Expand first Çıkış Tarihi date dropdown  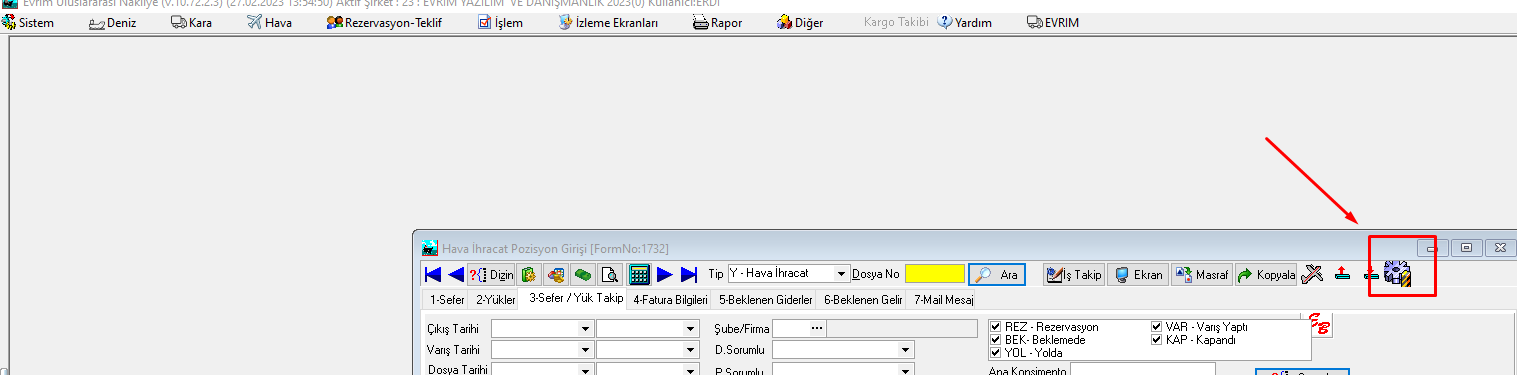[x=586, y=328]
